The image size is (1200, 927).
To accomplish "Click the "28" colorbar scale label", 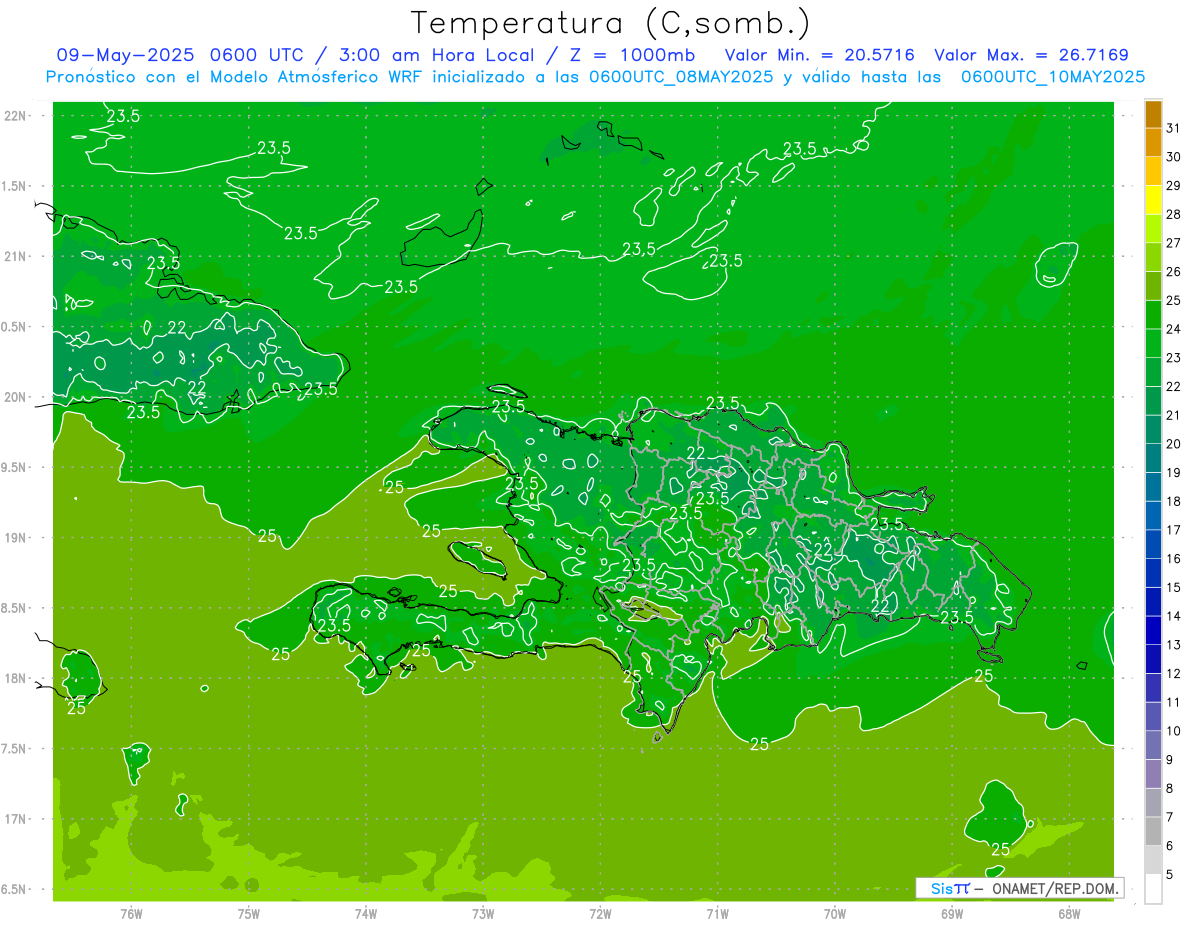I will (x=1174, y=214).
